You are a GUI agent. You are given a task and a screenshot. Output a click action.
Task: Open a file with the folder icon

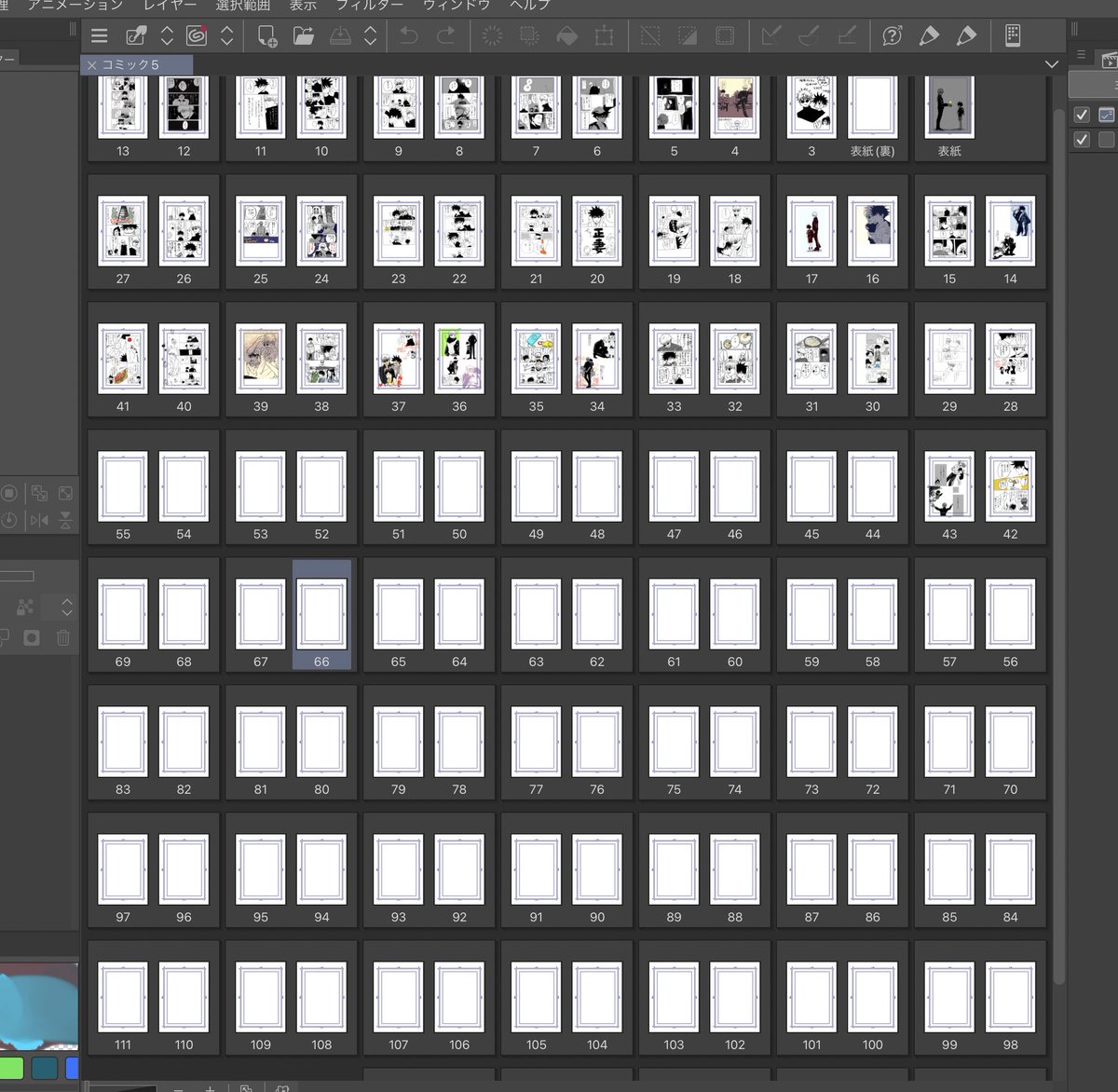[304, 36]
